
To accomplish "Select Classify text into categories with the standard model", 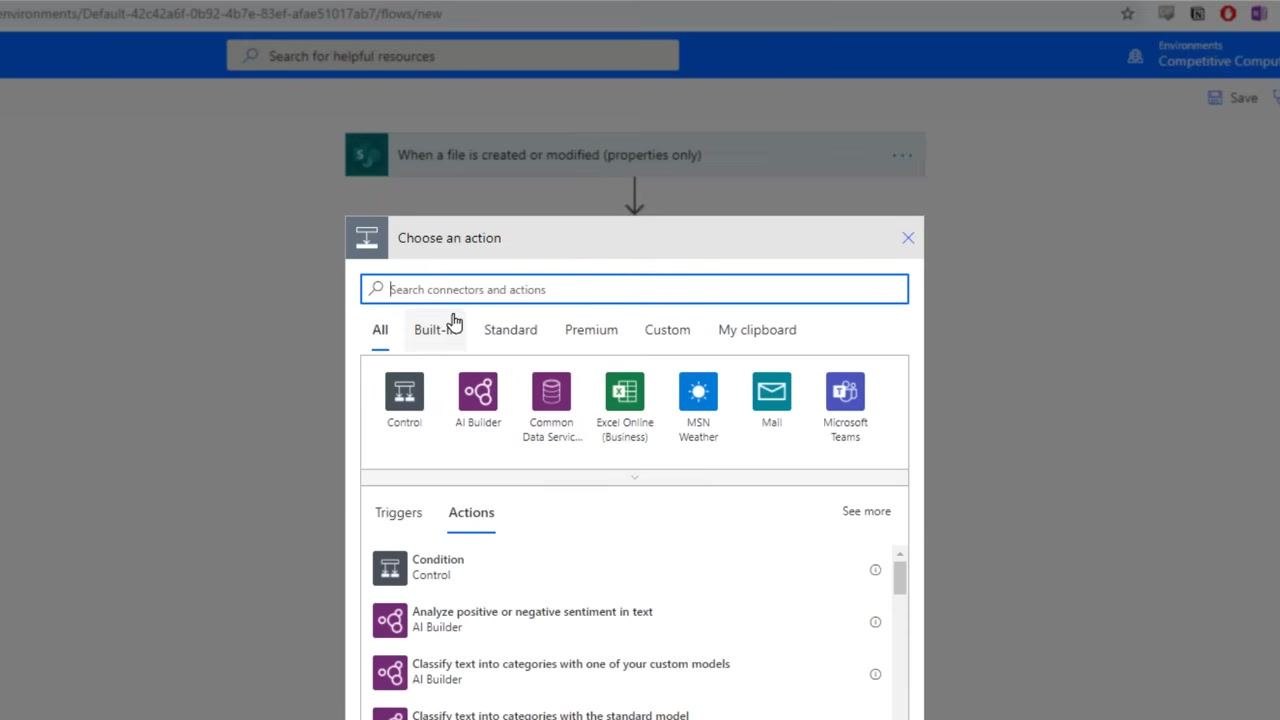I will point(628,712).
